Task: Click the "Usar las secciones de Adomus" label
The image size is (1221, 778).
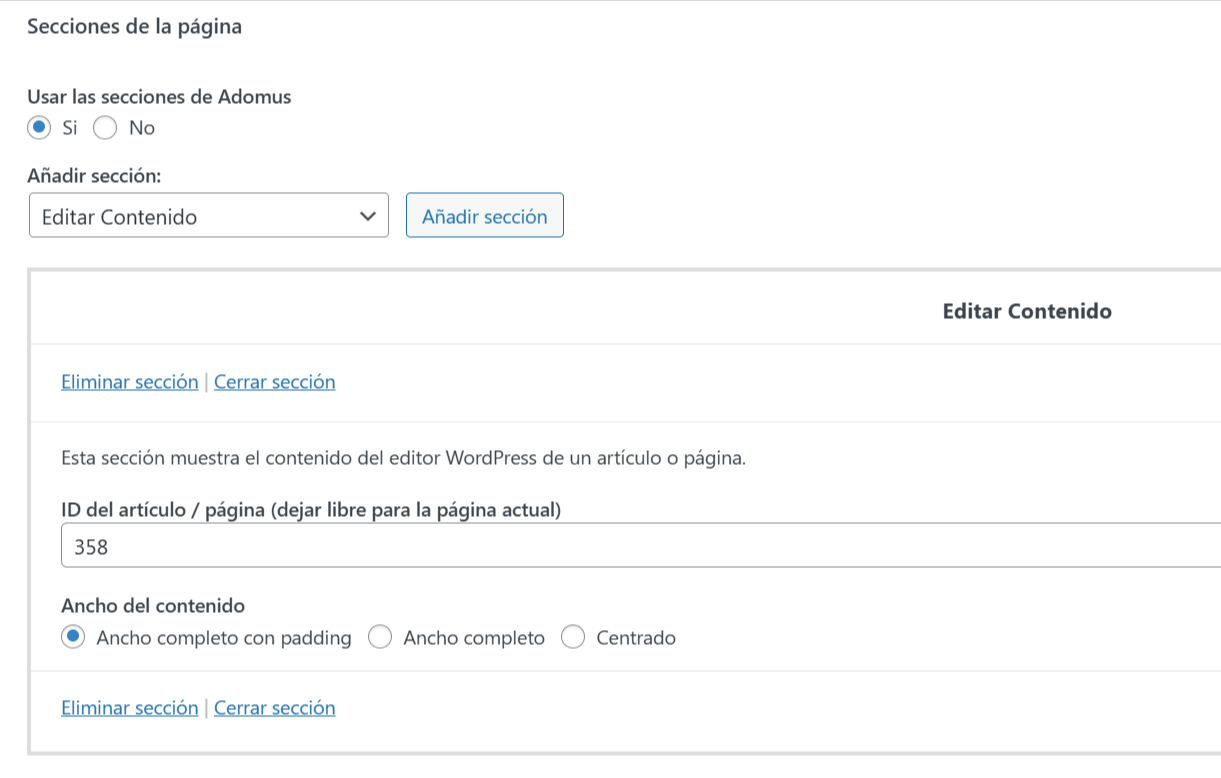Action: coord(159,97)
